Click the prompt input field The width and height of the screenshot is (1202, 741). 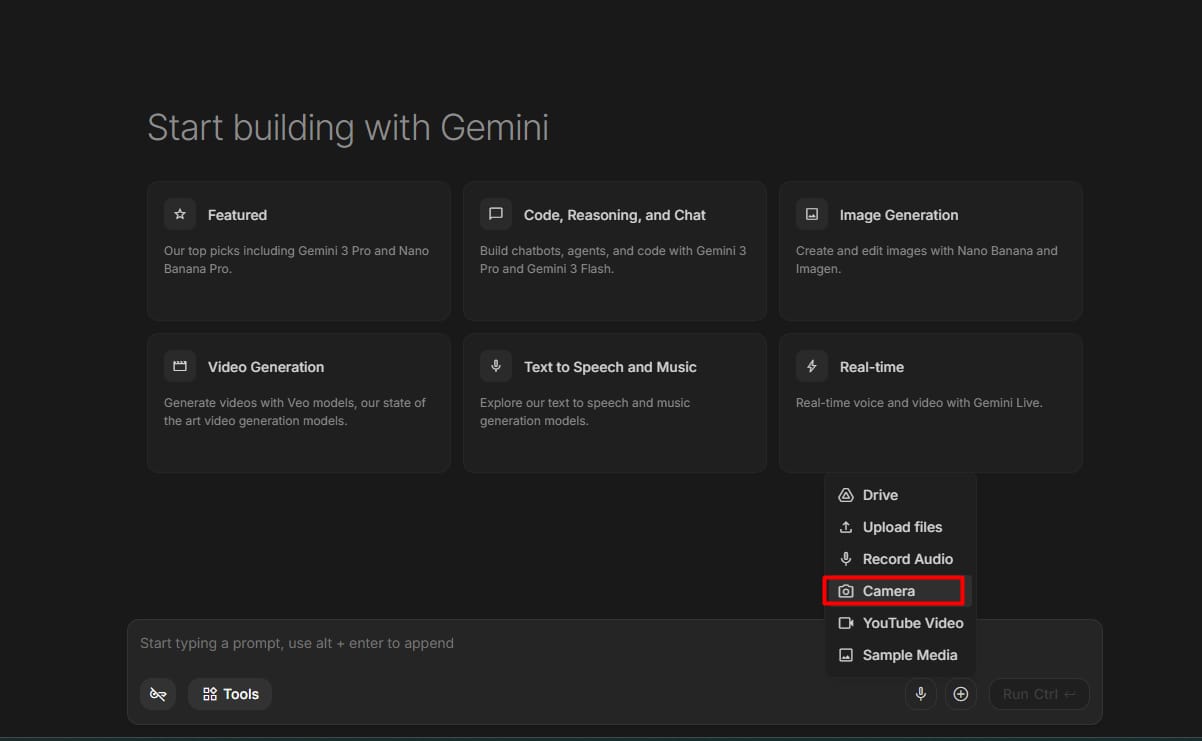tap(400, 643)
